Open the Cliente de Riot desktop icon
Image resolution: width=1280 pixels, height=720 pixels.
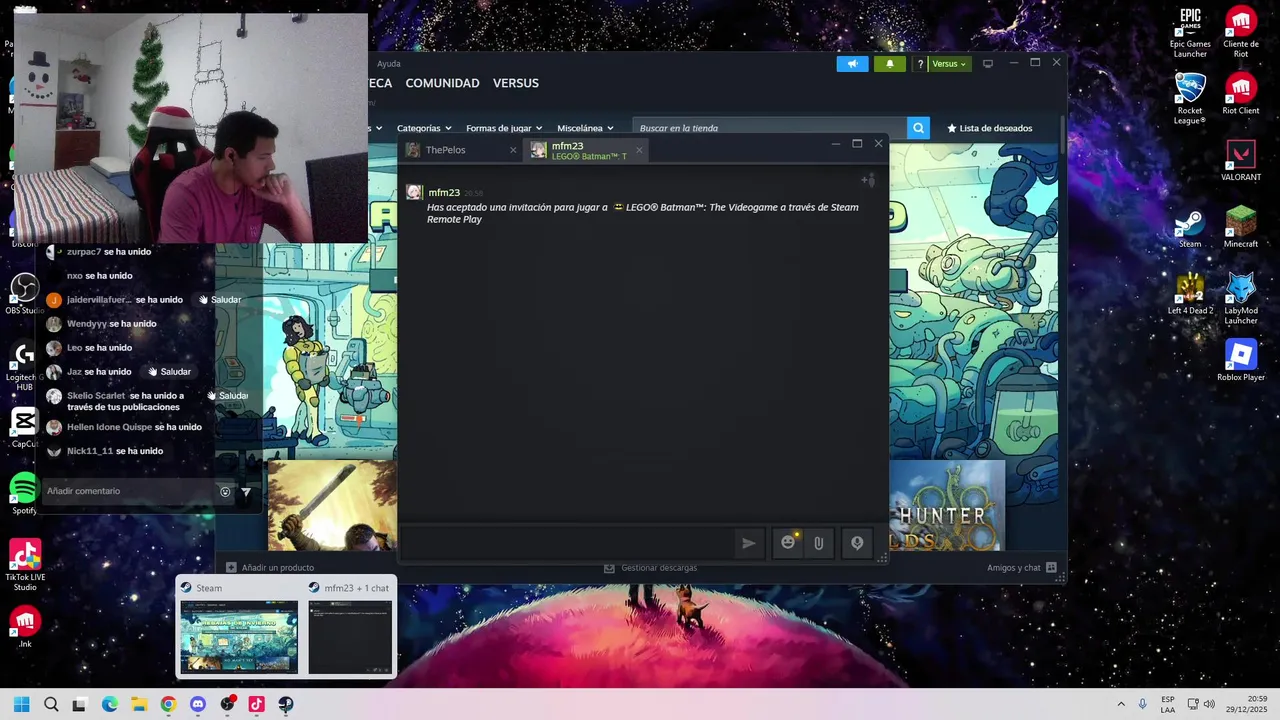[1241, 33]
